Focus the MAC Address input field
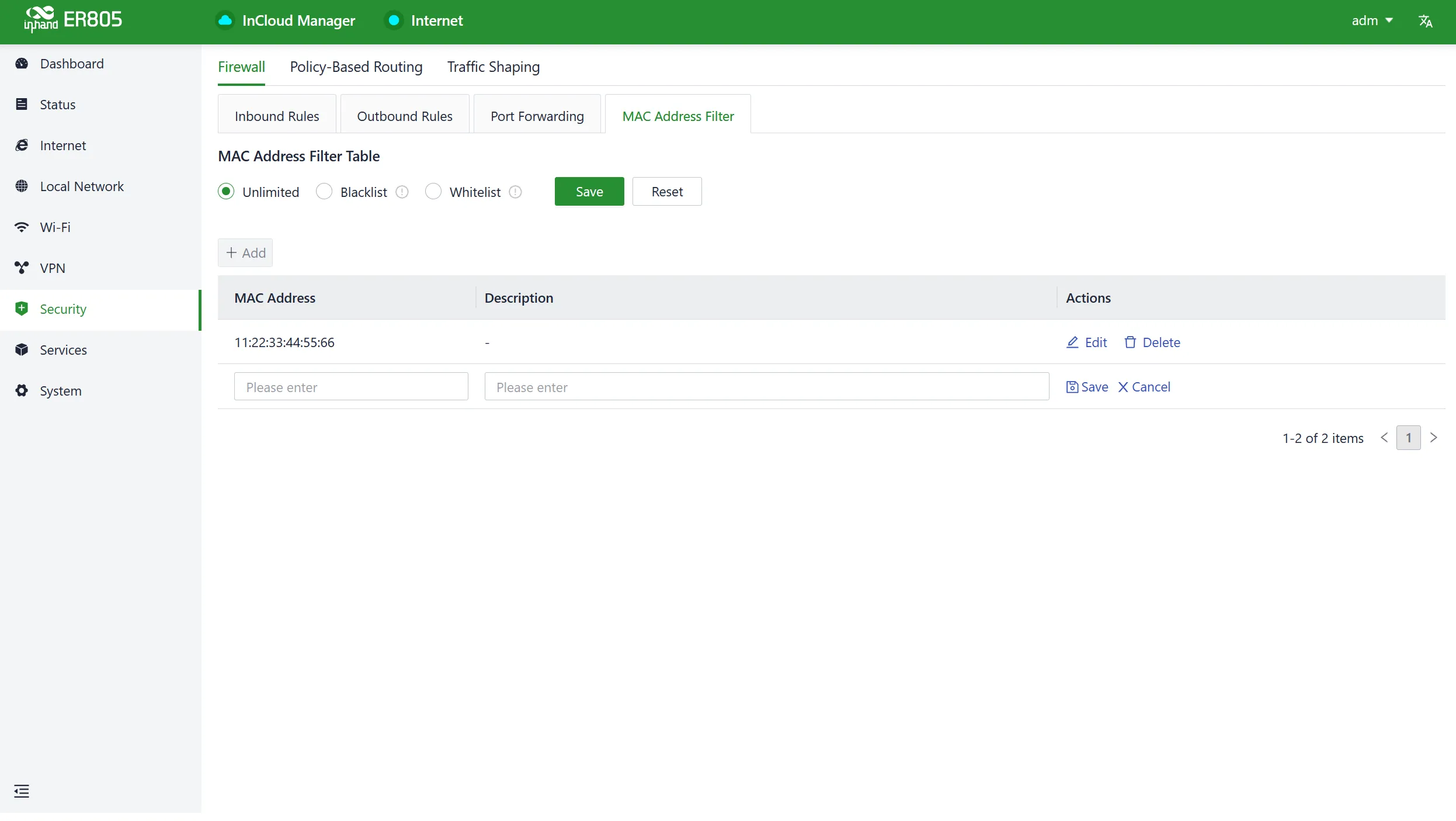This screenshot has width=1456, height=821. tap(351, 386)
